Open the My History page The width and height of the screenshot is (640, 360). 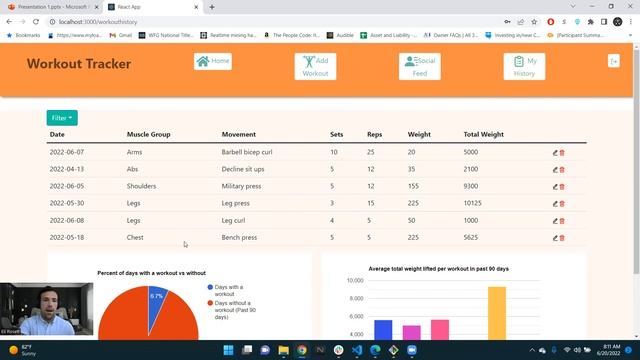pyautogui.click(x=524, y=67)
